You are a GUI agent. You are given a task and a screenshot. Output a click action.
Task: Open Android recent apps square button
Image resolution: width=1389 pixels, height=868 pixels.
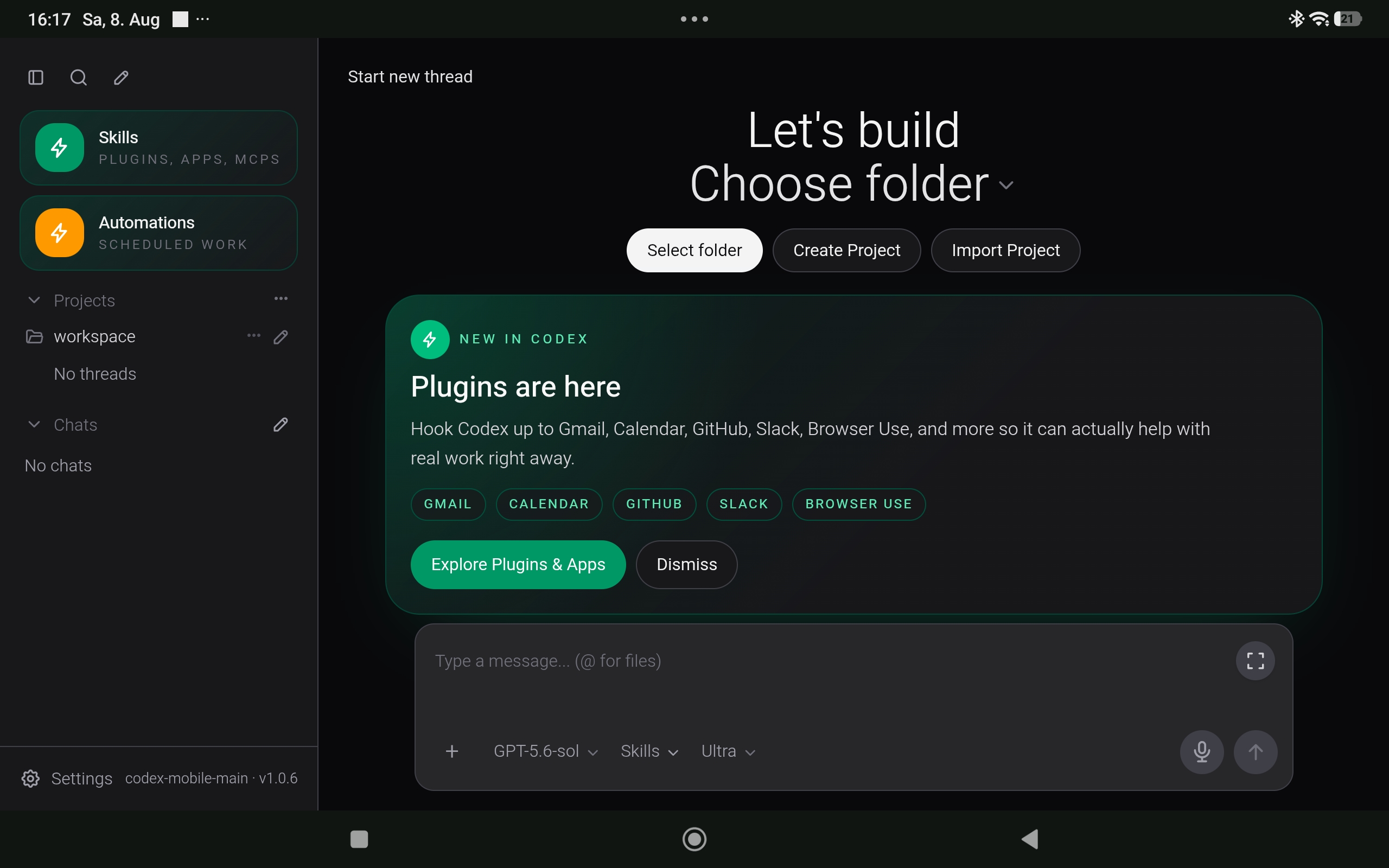click(x=359, y=839)
